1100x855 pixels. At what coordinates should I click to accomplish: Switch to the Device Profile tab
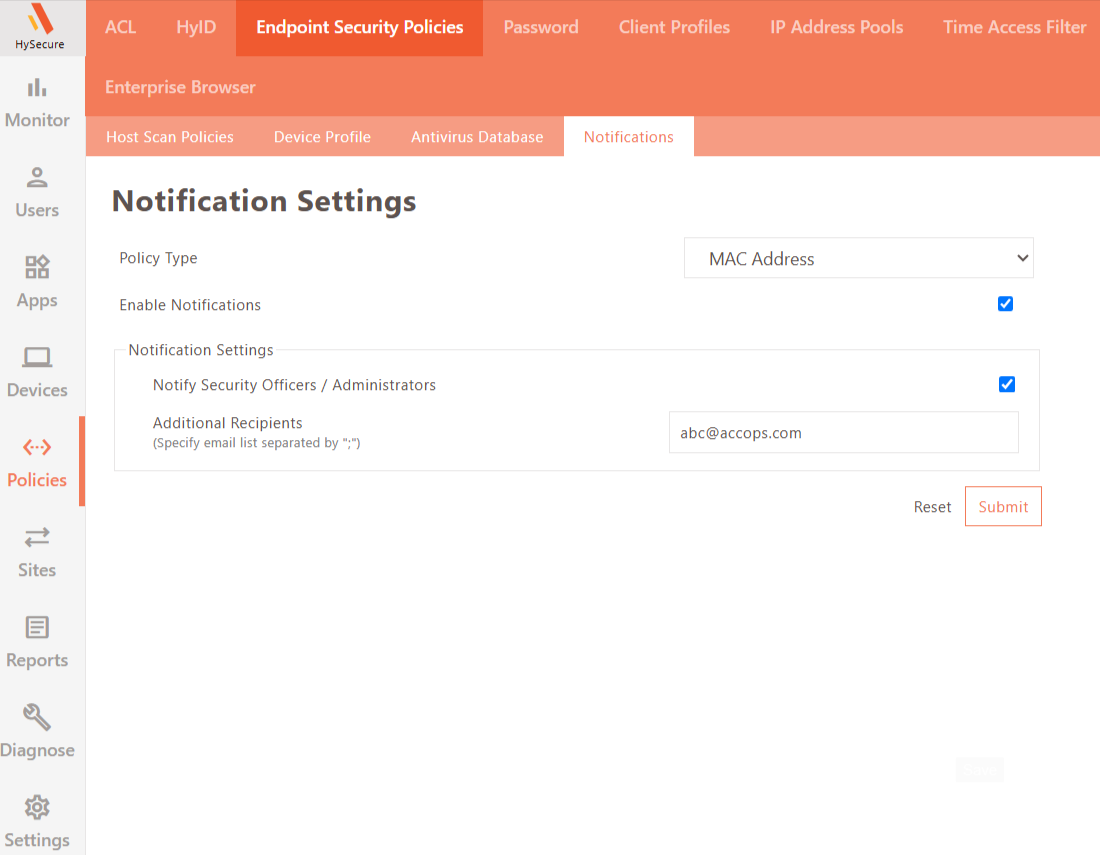[x=322, y=137]
